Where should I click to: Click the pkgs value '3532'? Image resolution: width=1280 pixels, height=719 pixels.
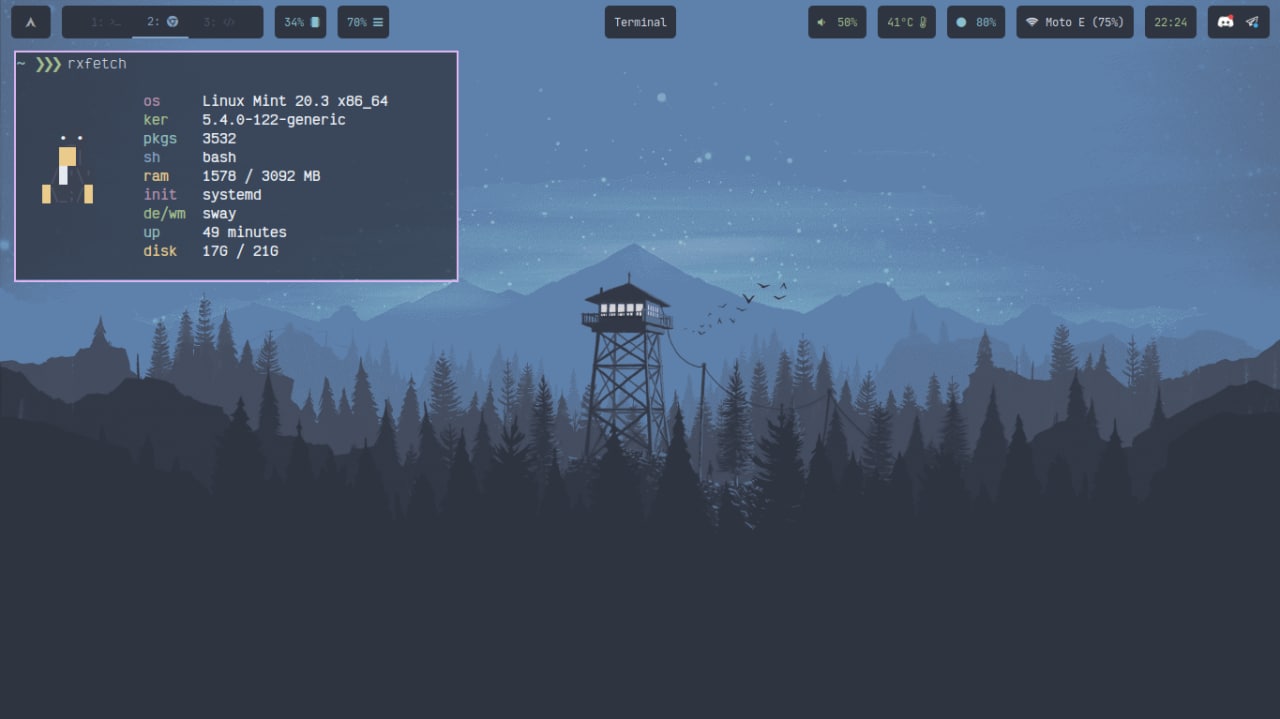pyautogui.click(x=219, y=139)
